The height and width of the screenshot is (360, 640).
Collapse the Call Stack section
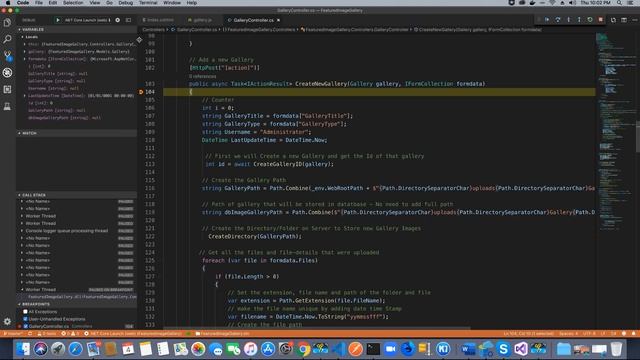[x=76, y=195]
